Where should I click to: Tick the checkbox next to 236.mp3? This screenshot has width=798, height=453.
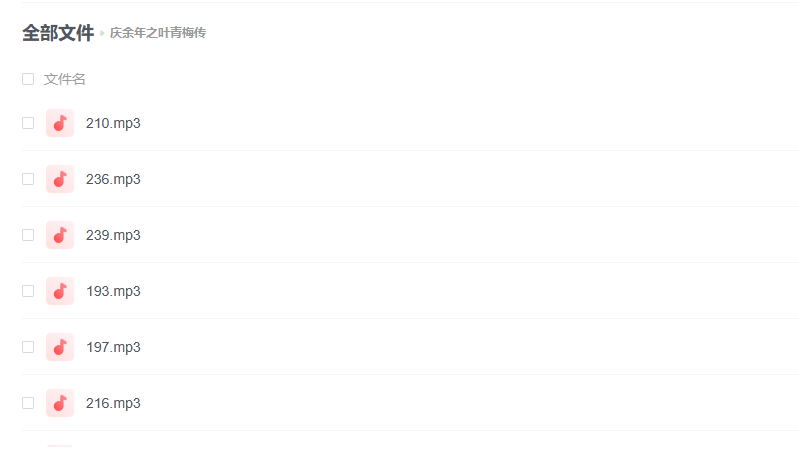[x=28, y=179]
